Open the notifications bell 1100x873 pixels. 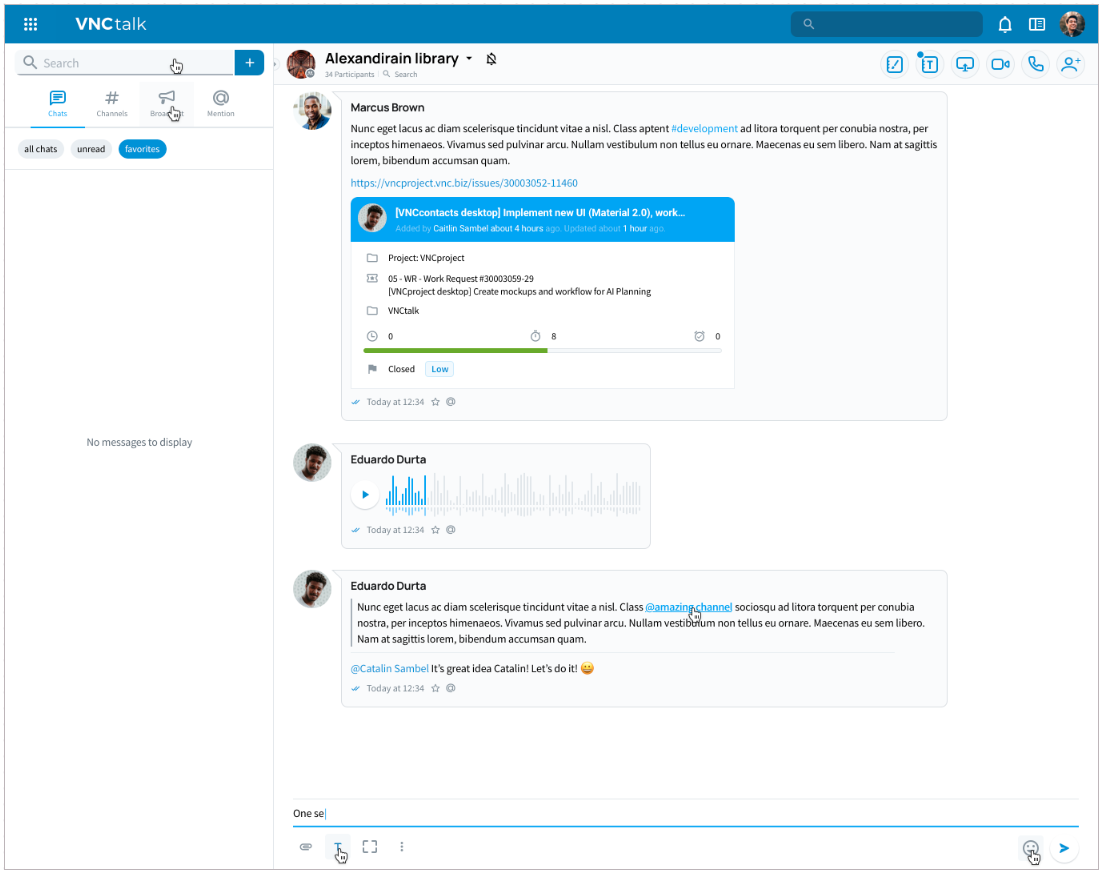(1005, 24)
